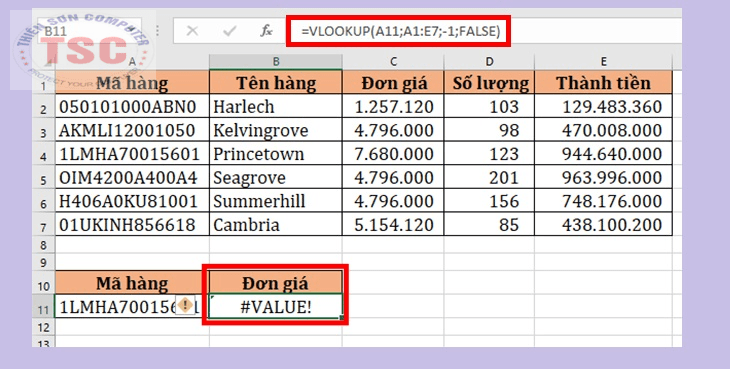Select the Summerhill cell

coord(276,201)
